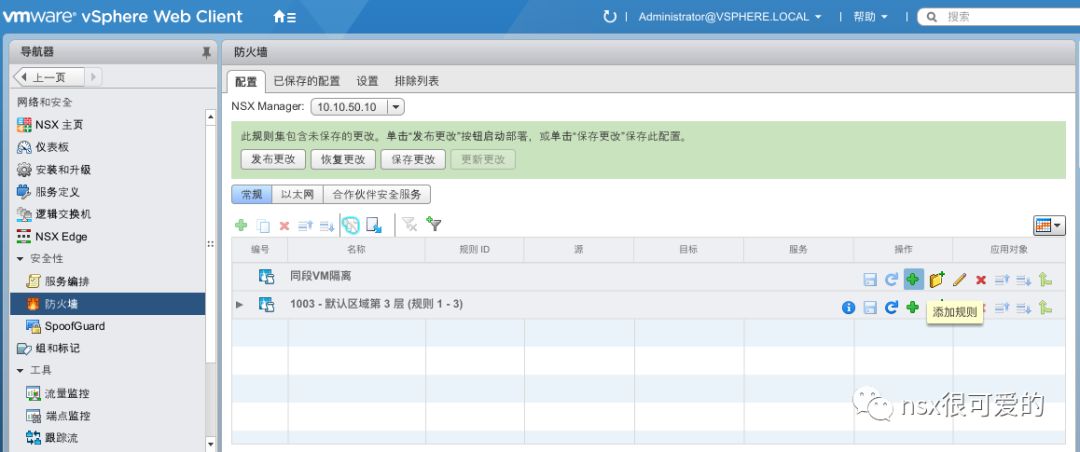1080x452 pixels.
Task: Open the 帮助 help dropdown
Action: click(870, 17)
